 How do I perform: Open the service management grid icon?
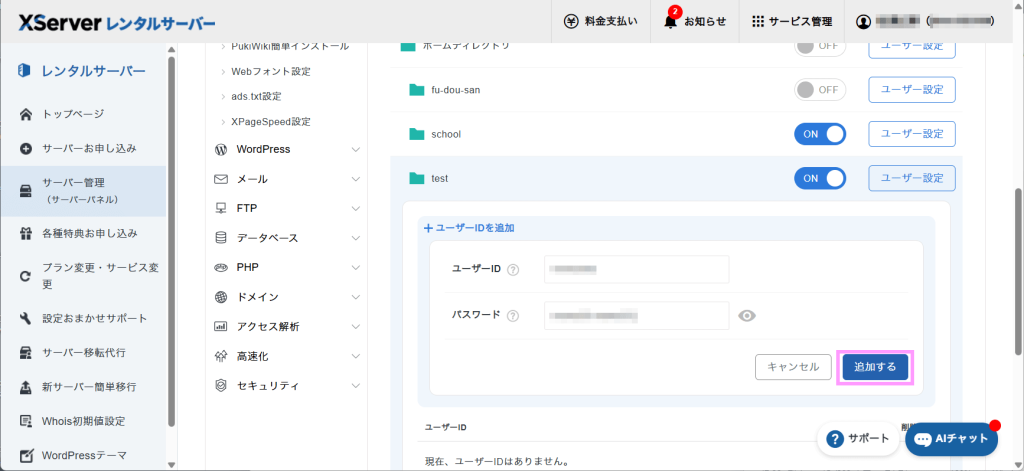[x=758, y=21]
